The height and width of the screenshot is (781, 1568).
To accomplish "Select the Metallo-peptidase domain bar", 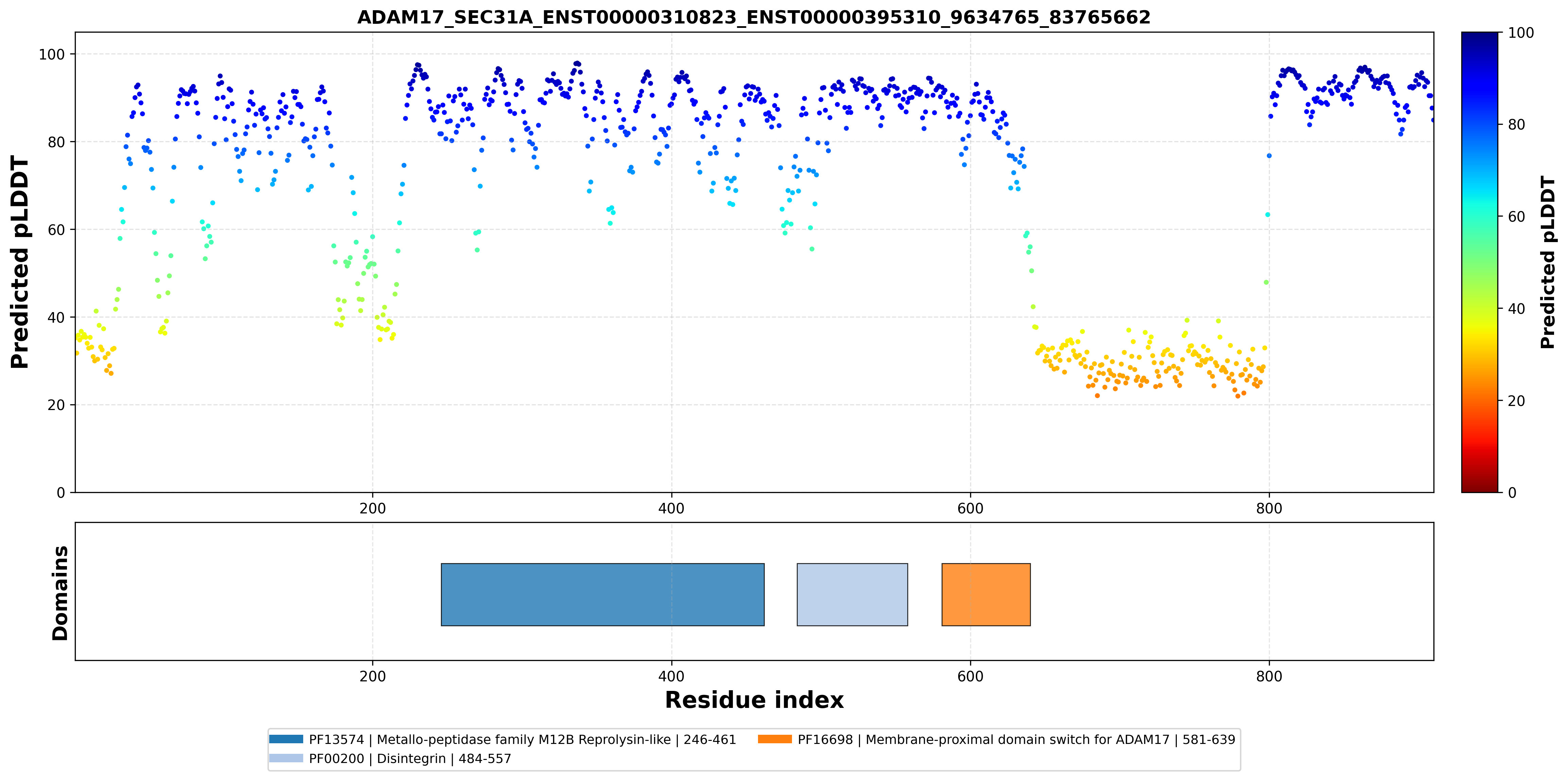I will 603,595.
